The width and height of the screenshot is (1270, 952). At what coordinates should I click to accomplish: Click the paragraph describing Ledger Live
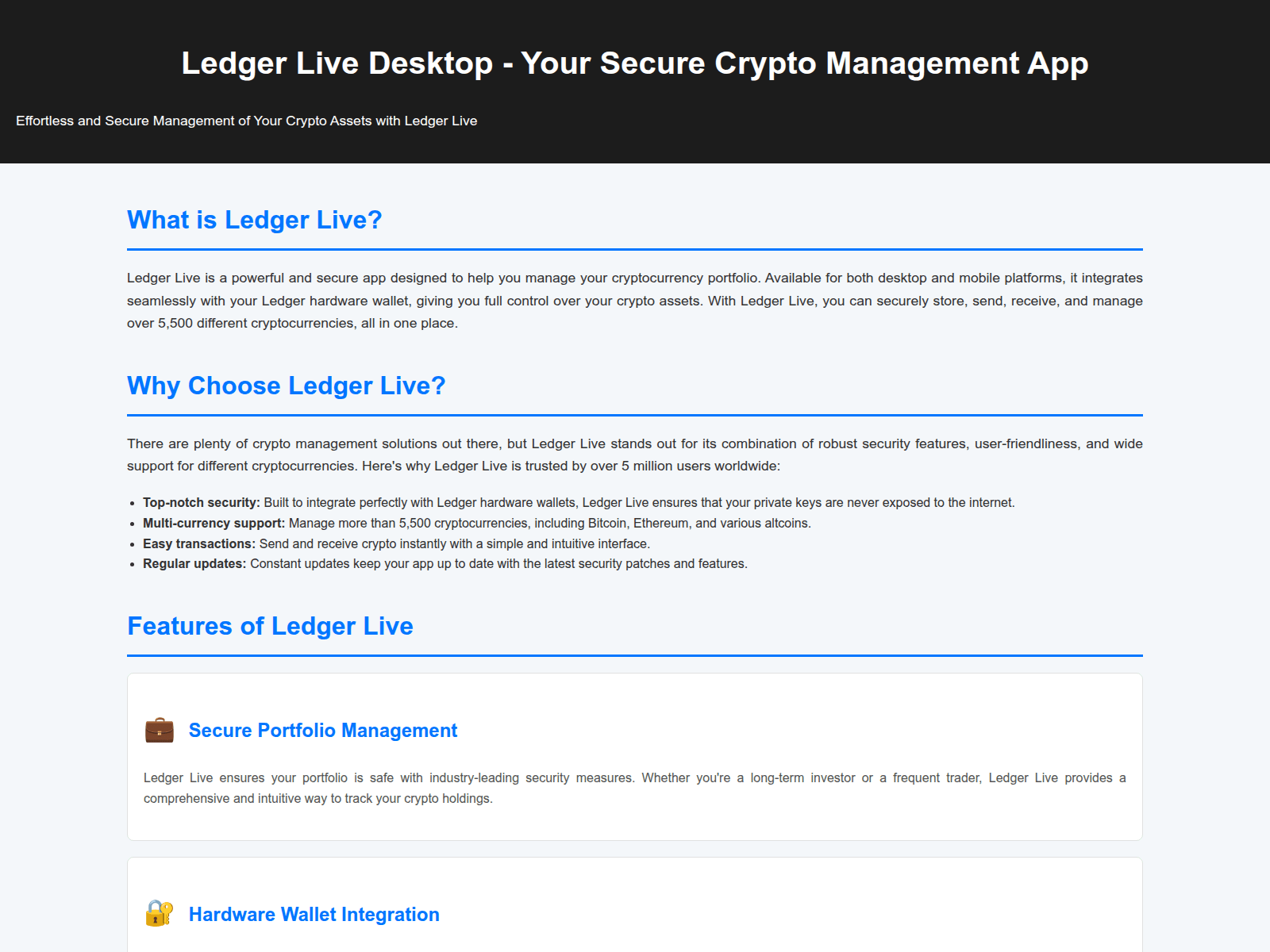(x=635, y=300)
